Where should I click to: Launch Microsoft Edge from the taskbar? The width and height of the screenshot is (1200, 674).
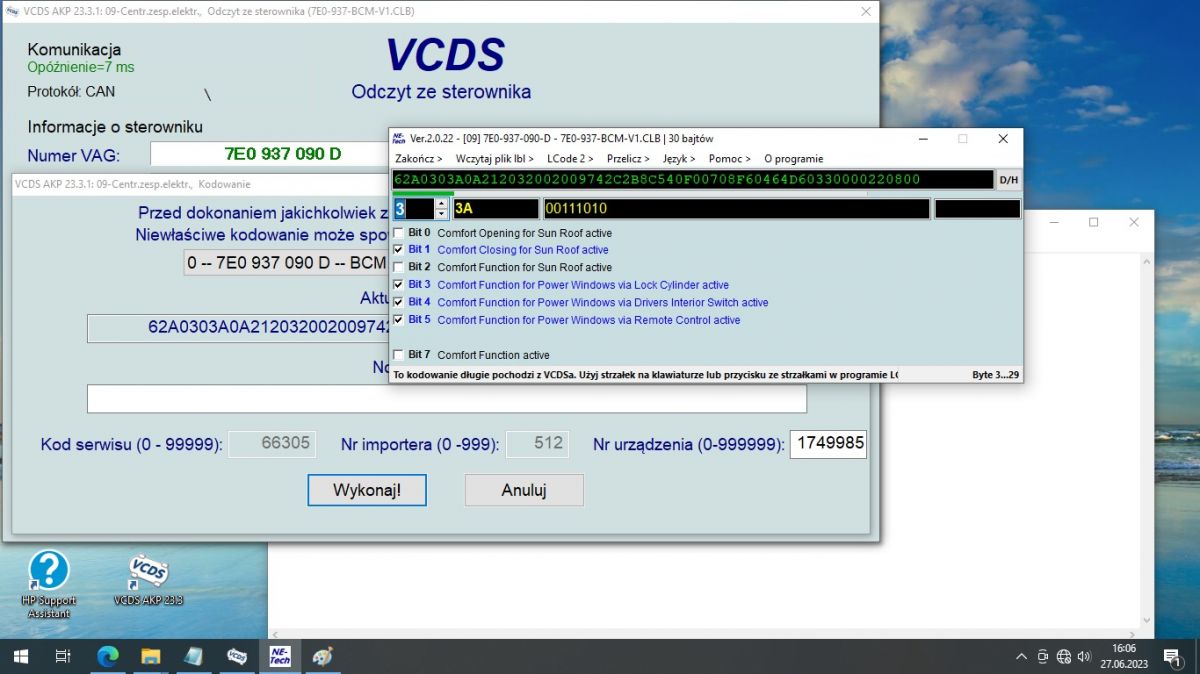pos(107,656)
